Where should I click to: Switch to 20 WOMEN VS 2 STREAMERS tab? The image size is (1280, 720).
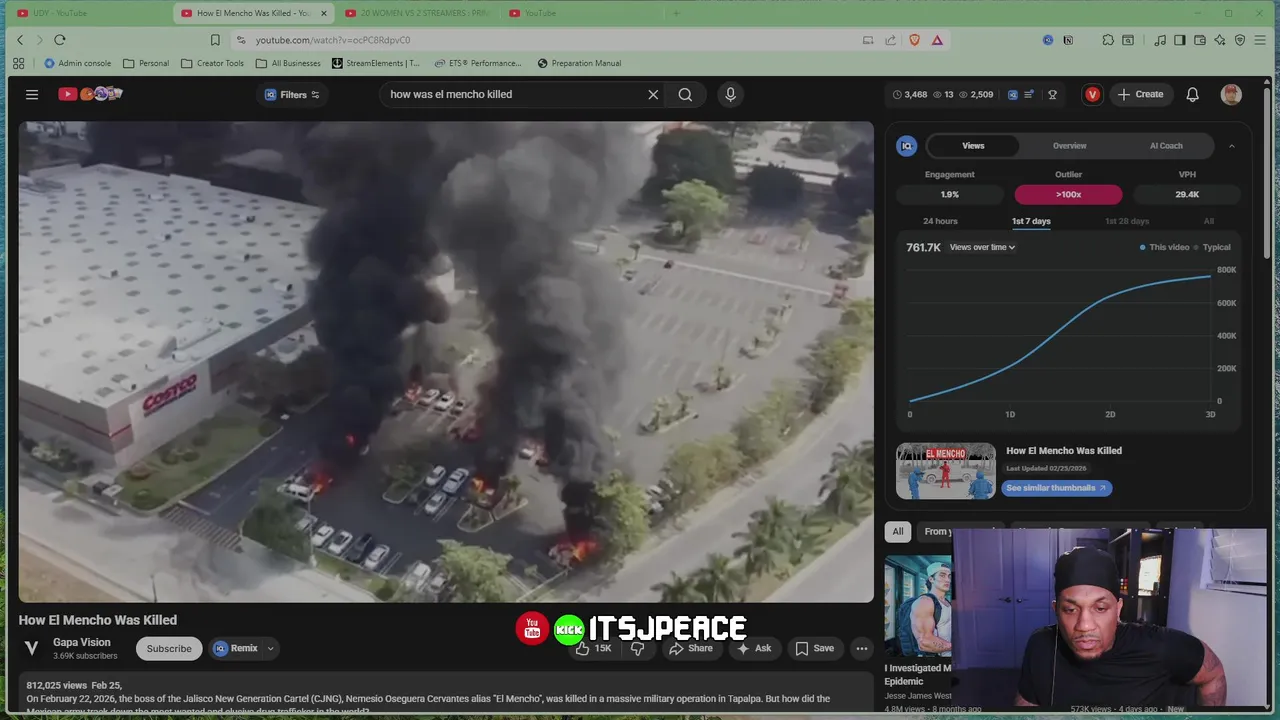(418, 13)
